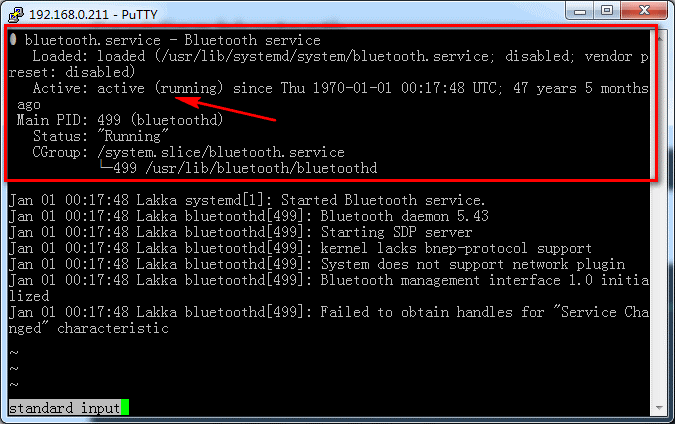Close the PuTTY session window
675x424 pixels.
pos(645,9)
